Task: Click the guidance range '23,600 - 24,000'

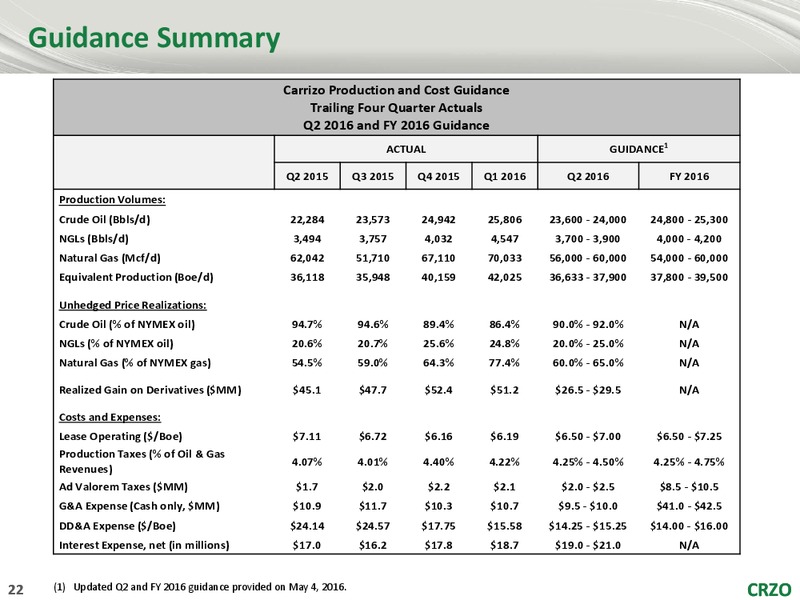Action: (x=588, y=220)
